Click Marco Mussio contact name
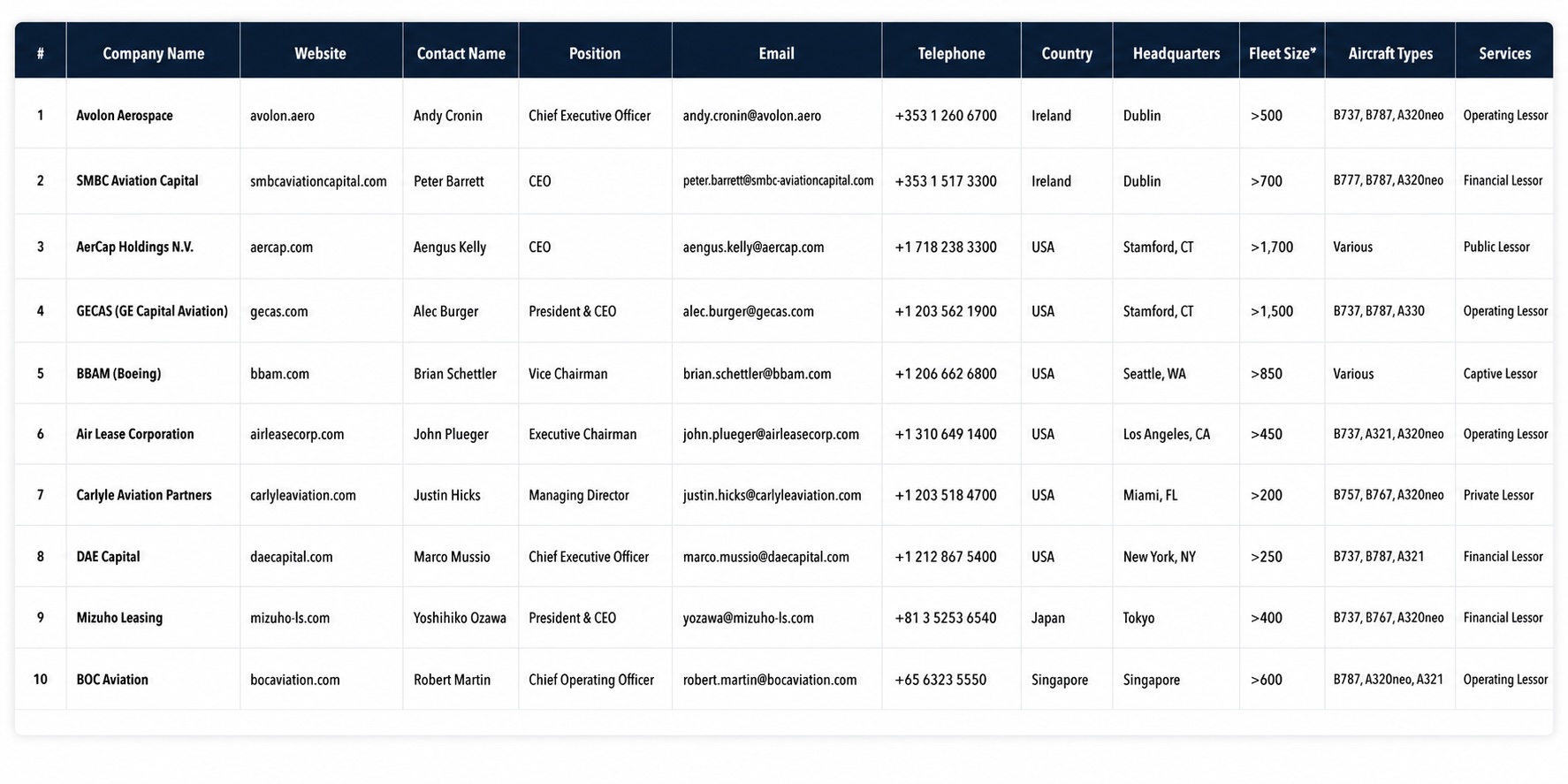The width and height of the screenshot is (1568, 784). (452, 557)
